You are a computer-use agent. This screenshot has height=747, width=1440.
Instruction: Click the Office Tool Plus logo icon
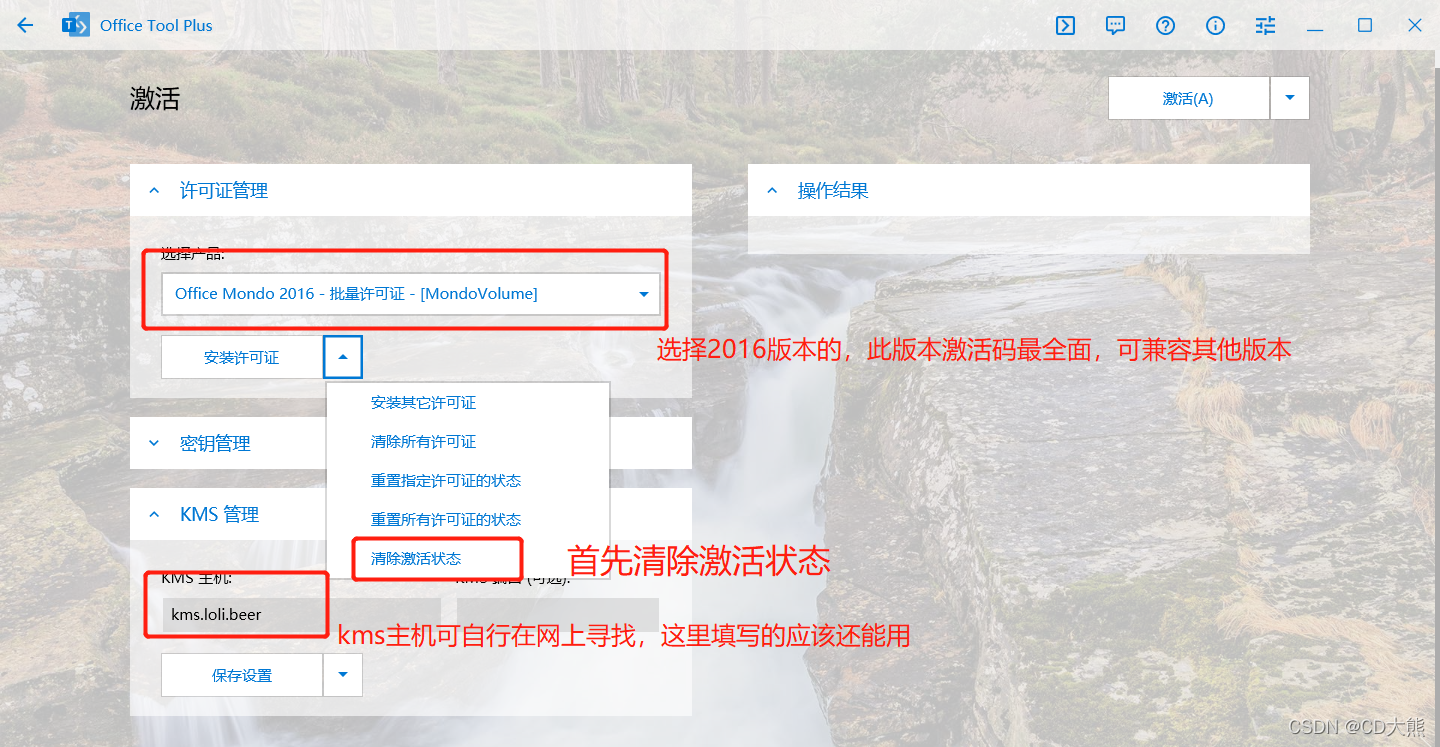[75, 25]
